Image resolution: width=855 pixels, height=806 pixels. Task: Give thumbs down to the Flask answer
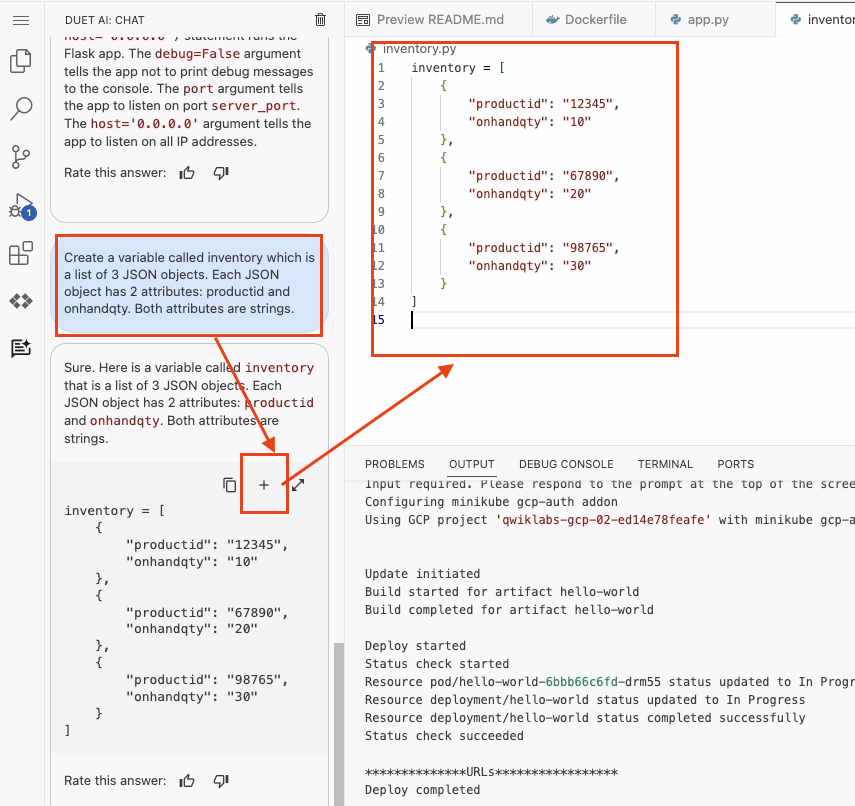pos(221,173)
